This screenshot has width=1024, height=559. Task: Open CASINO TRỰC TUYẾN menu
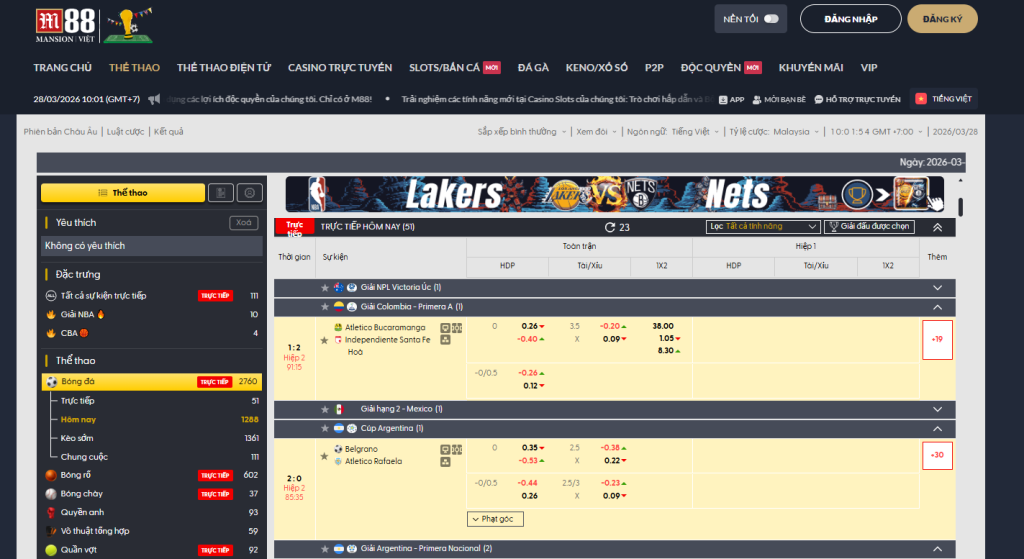(x=340, y=67)
